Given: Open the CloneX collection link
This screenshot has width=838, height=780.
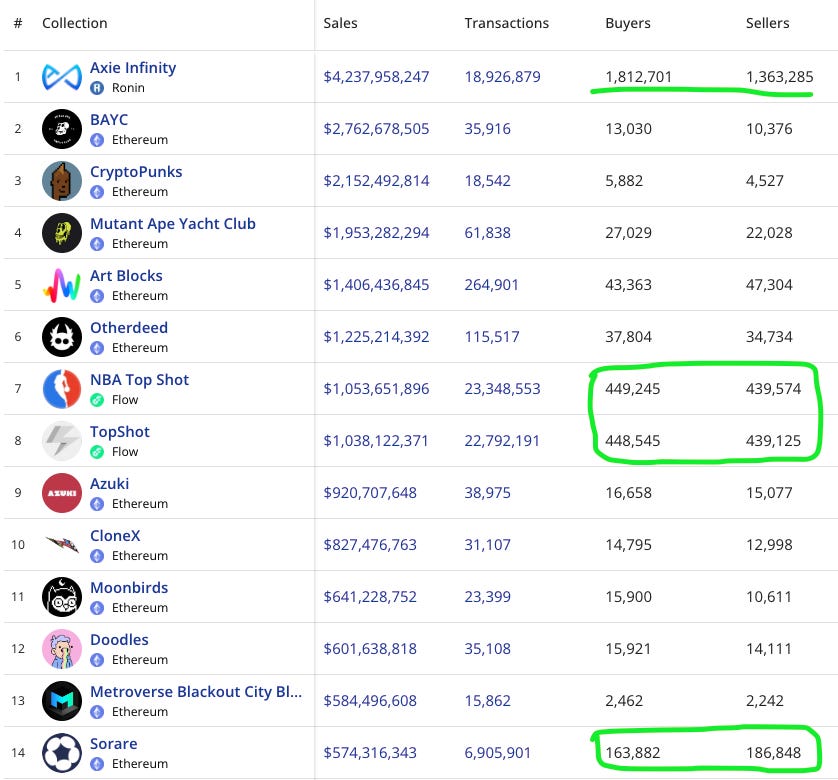Looking at the screenshot, I should (115, 536).
